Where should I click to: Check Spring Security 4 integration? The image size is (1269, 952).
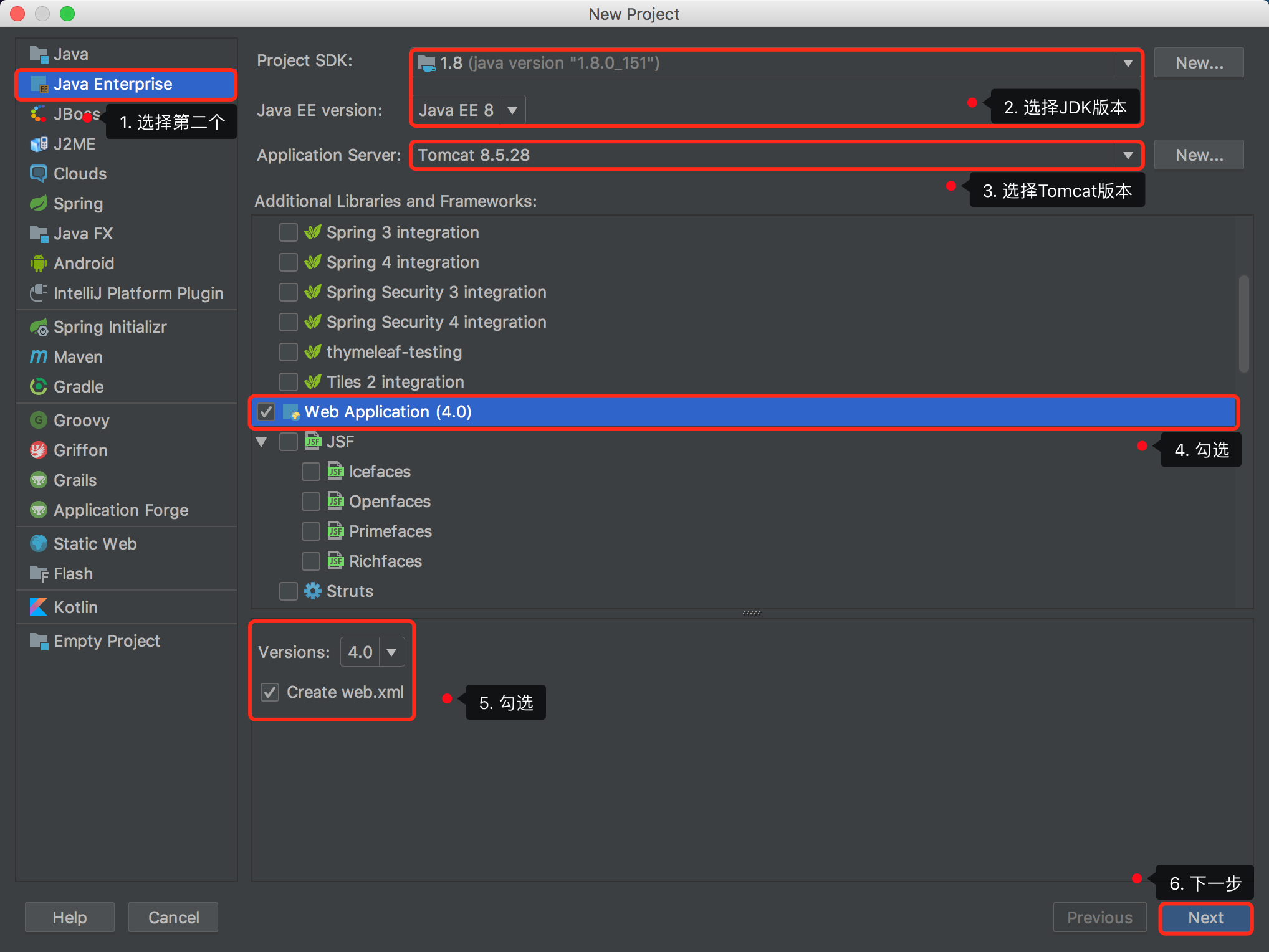click(x=289, y=322)
